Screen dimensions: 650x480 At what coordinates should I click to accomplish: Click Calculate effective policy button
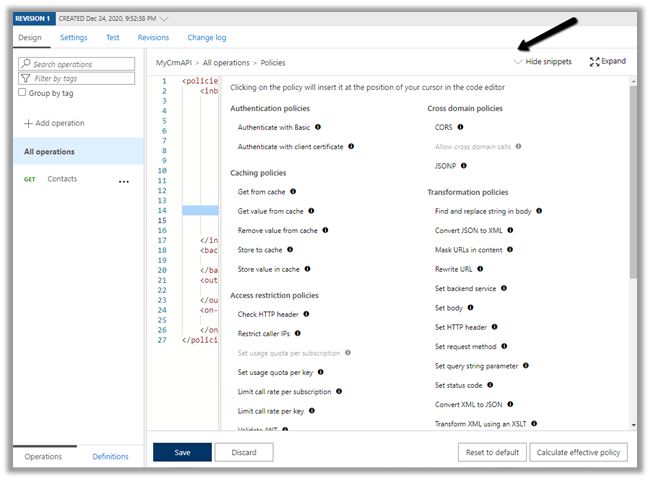[578, 452]
